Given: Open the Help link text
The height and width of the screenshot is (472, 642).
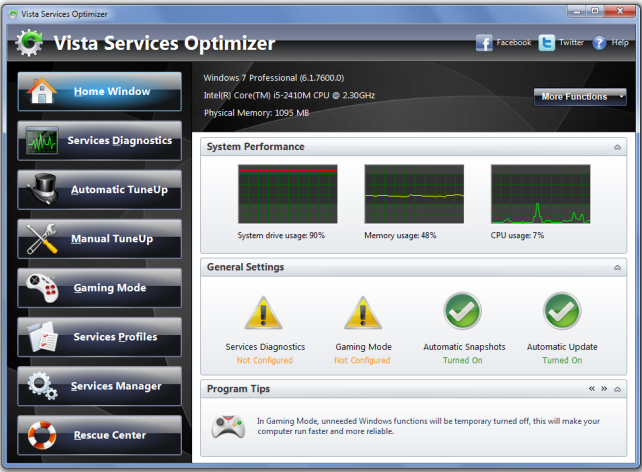Looking at the screenshot, I should tap(620, 43).
